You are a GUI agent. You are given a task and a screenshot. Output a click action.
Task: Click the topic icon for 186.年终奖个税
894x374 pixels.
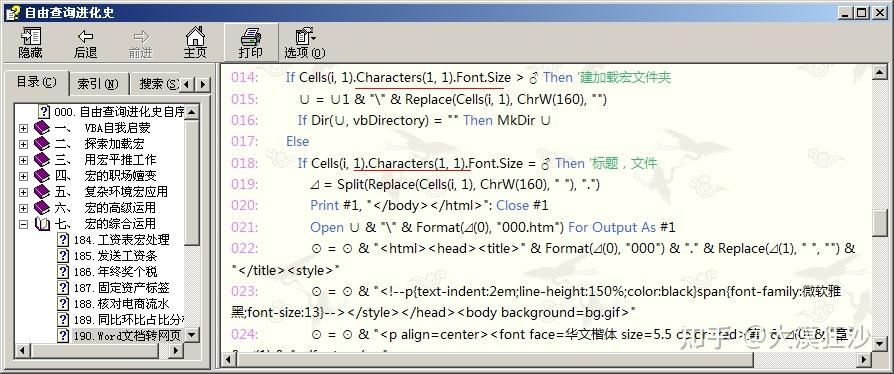pos(63,271)
